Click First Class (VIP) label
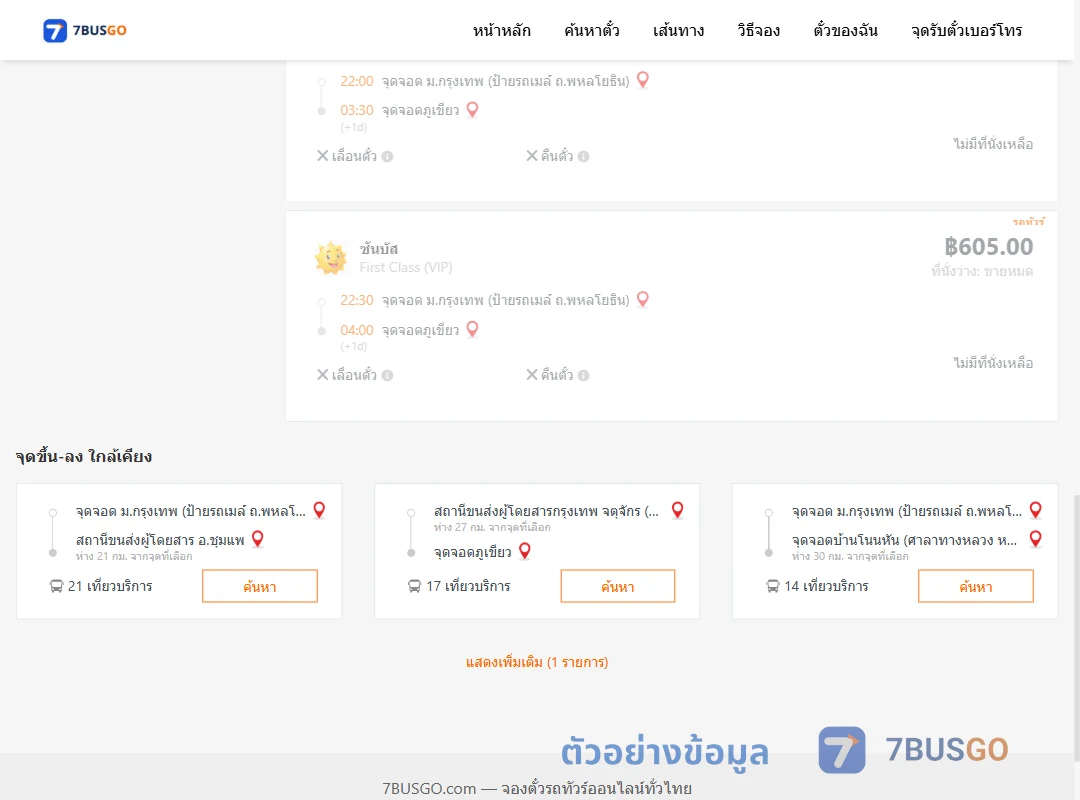The width and height of the screenshot is (1080, 800). (406, 267)
